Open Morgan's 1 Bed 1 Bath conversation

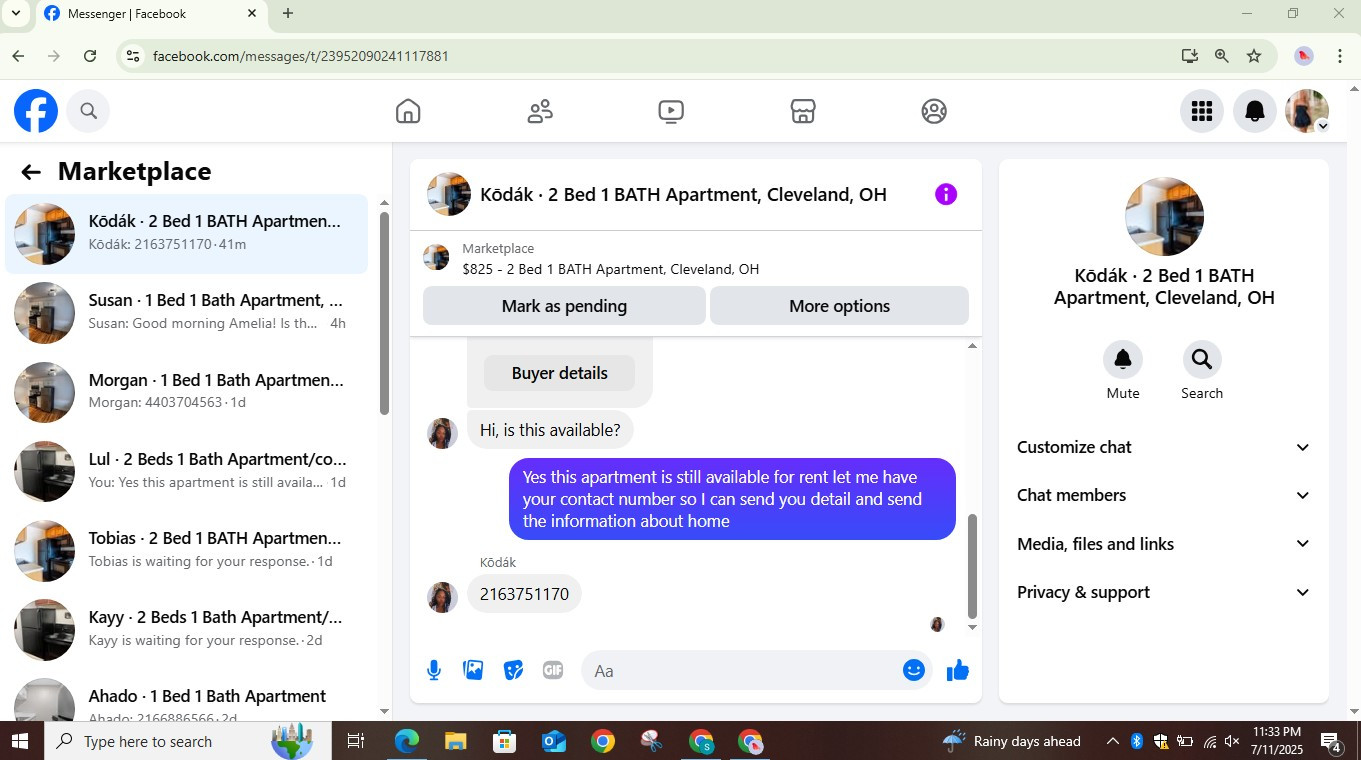click(187, 391)
